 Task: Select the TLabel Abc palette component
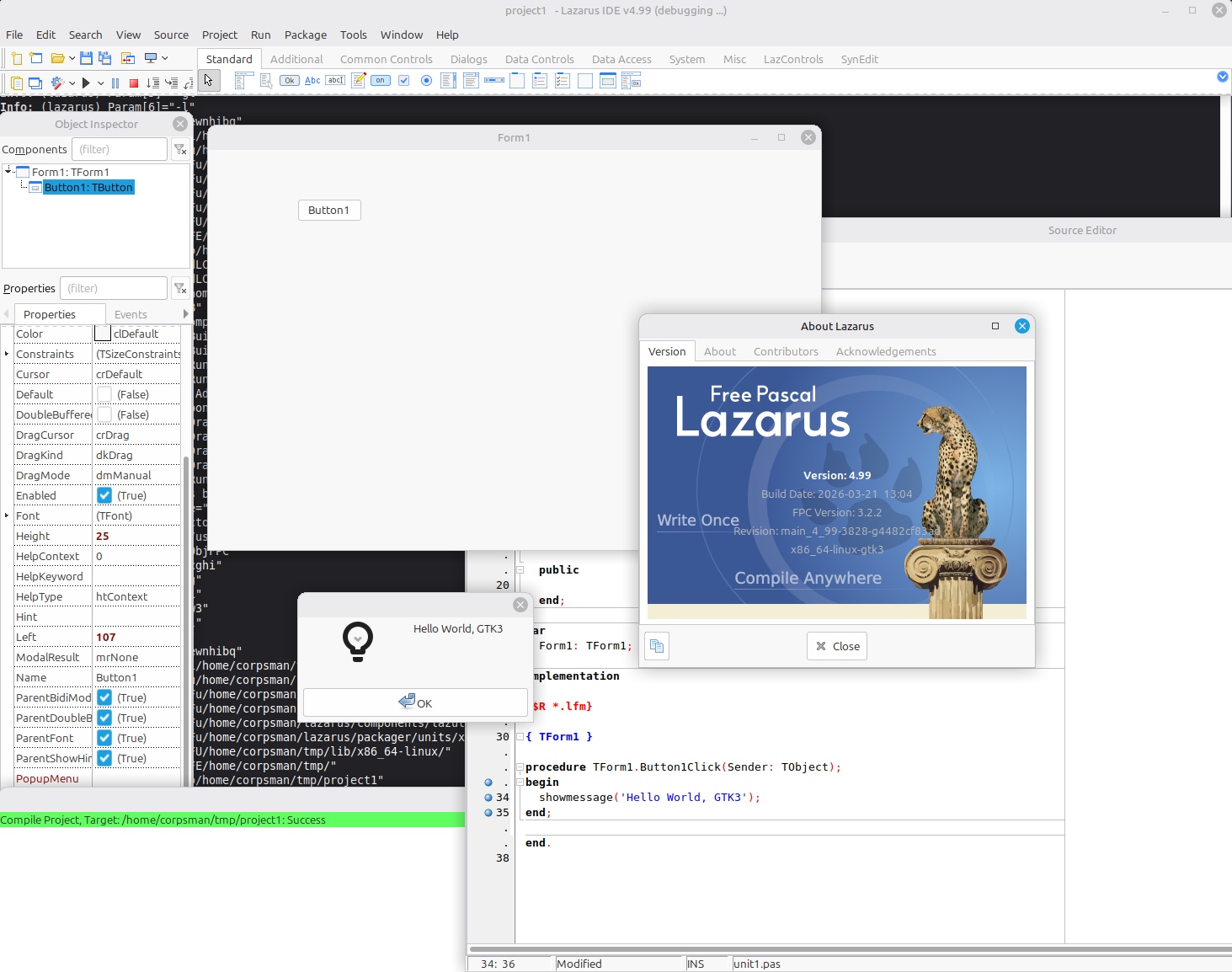312,81
